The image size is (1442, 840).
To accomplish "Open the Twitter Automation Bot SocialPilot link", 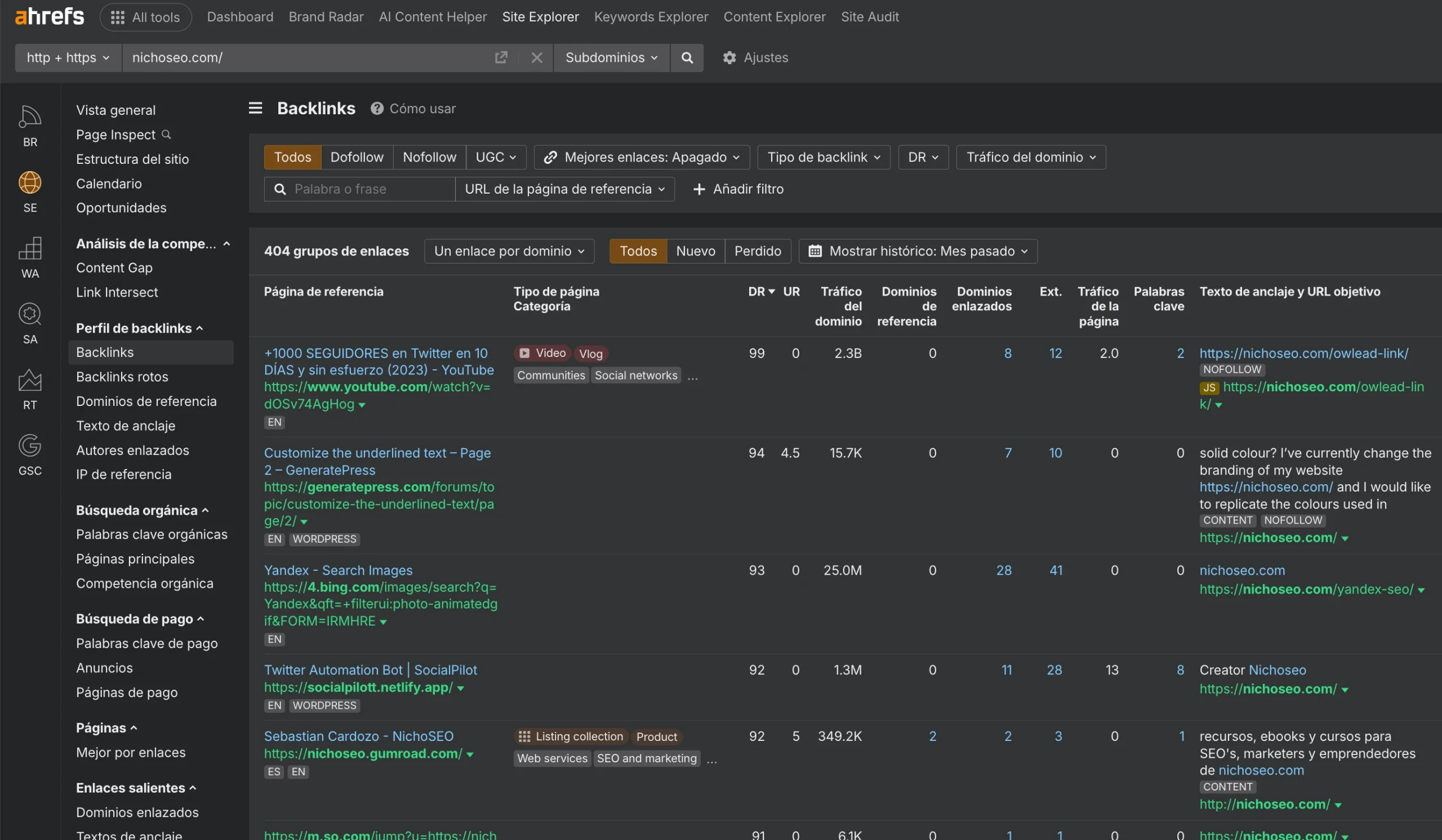I will 370,670.
